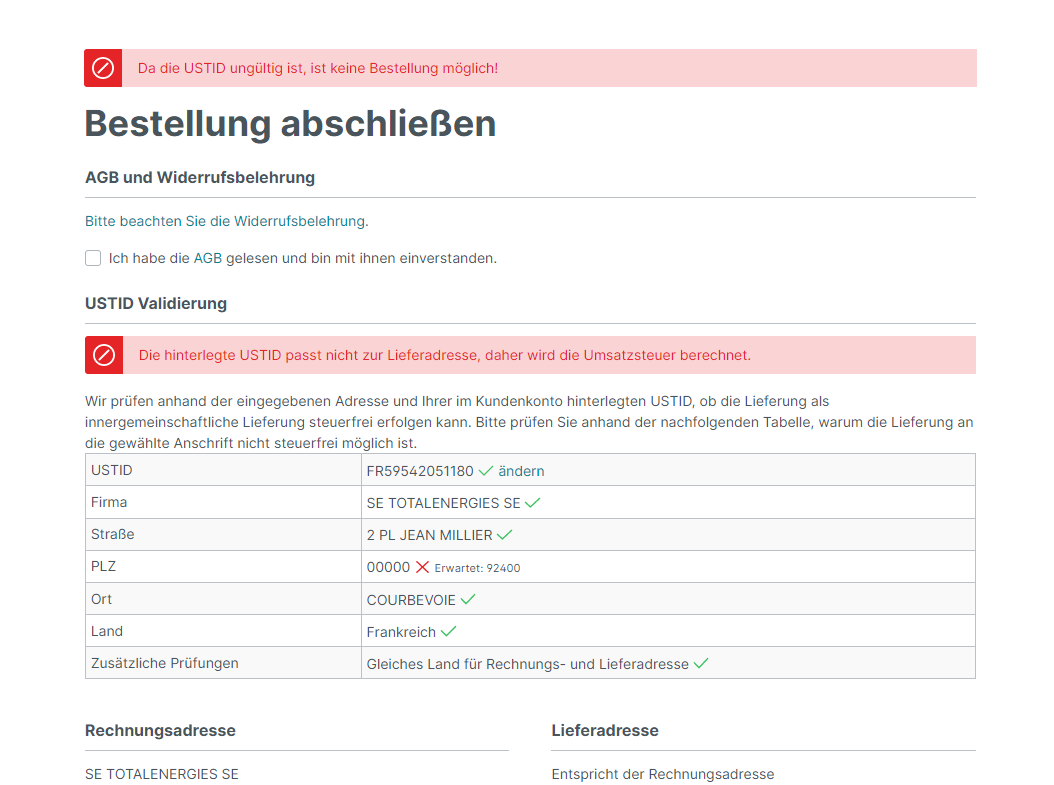Click ändern to change the USTID

pyautogui.click(x=521, y=471)
